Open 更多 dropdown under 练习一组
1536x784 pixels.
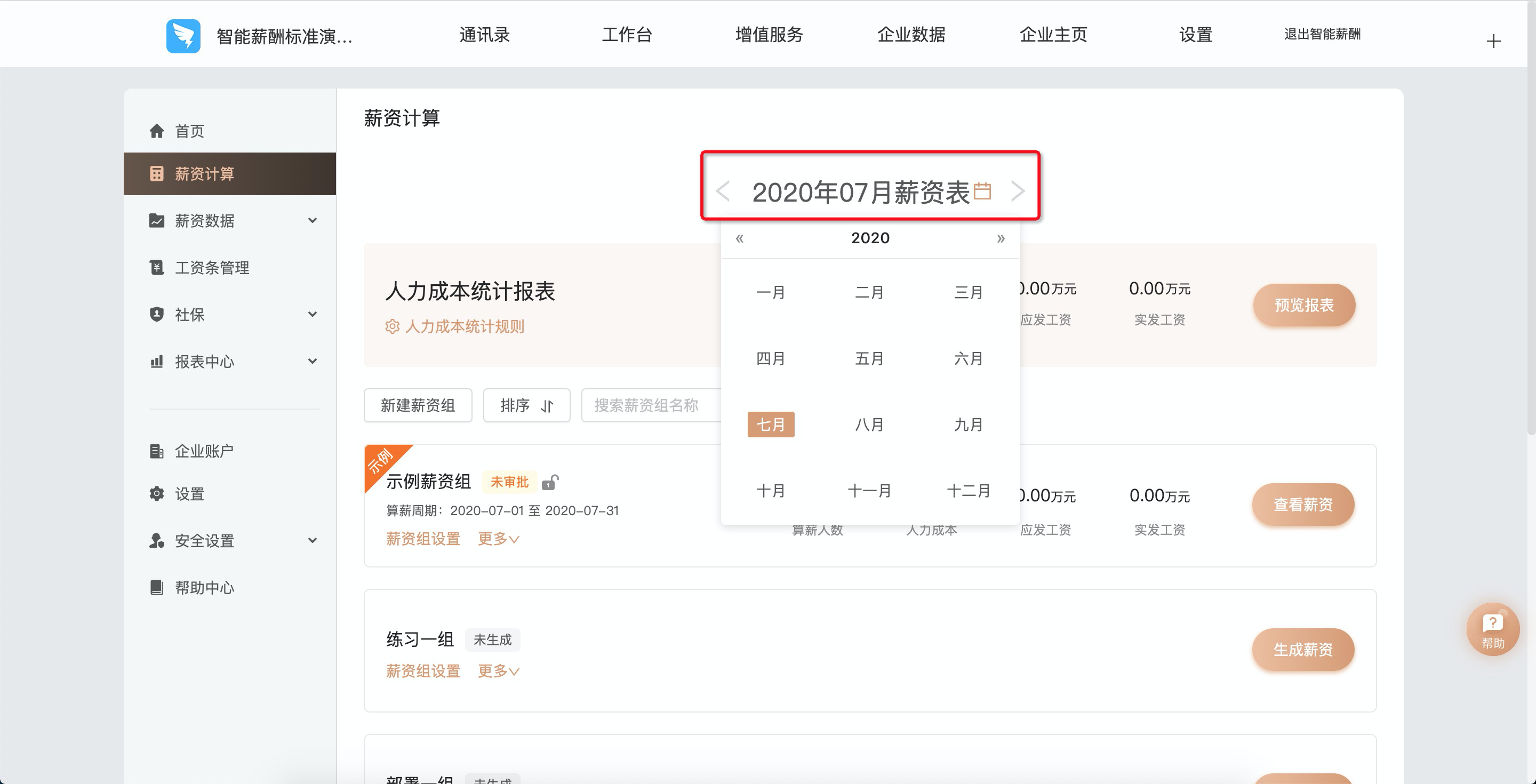499,671
